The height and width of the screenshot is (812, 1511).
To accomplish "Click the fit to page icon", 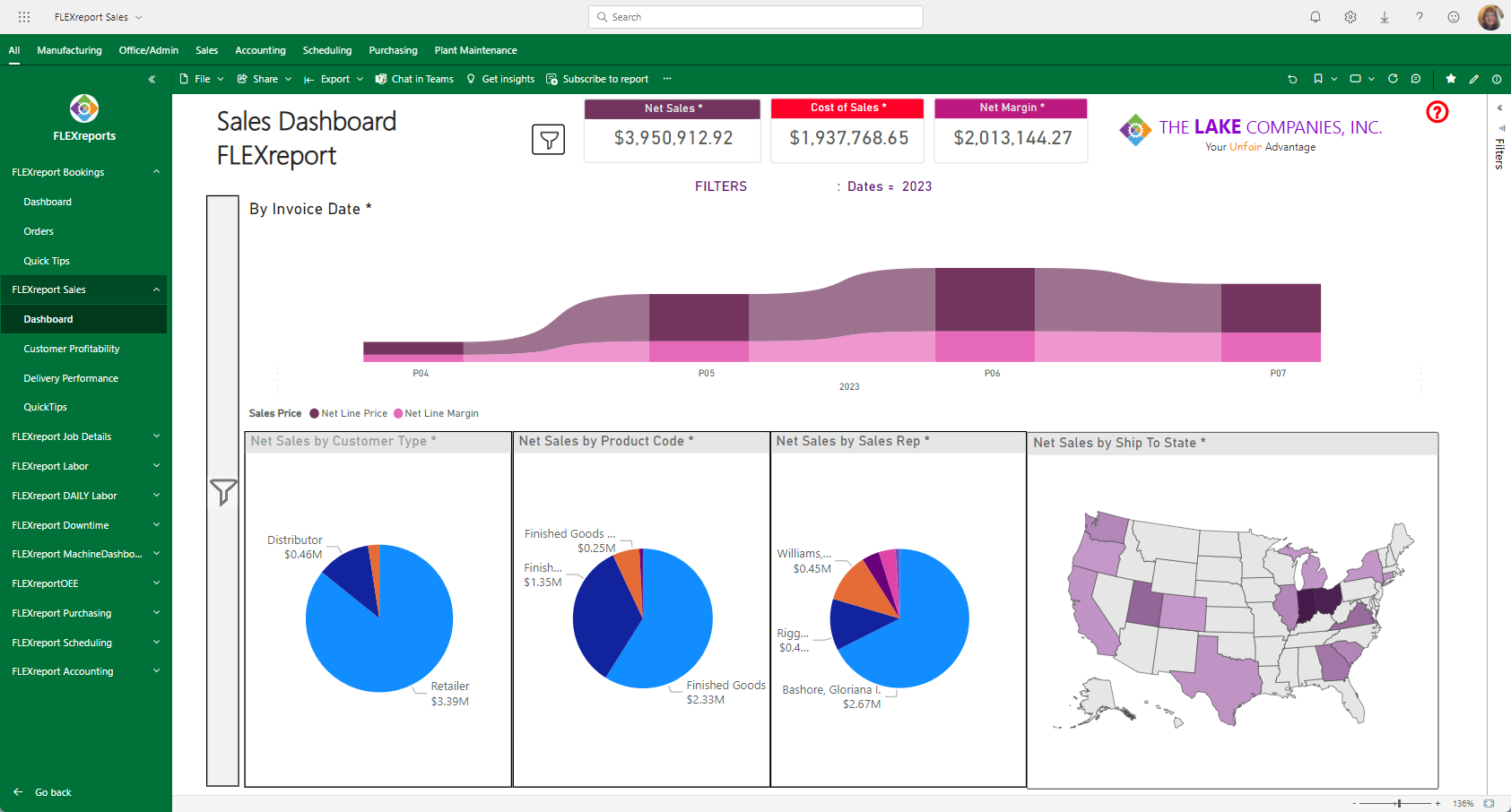I will (1489, 804).
